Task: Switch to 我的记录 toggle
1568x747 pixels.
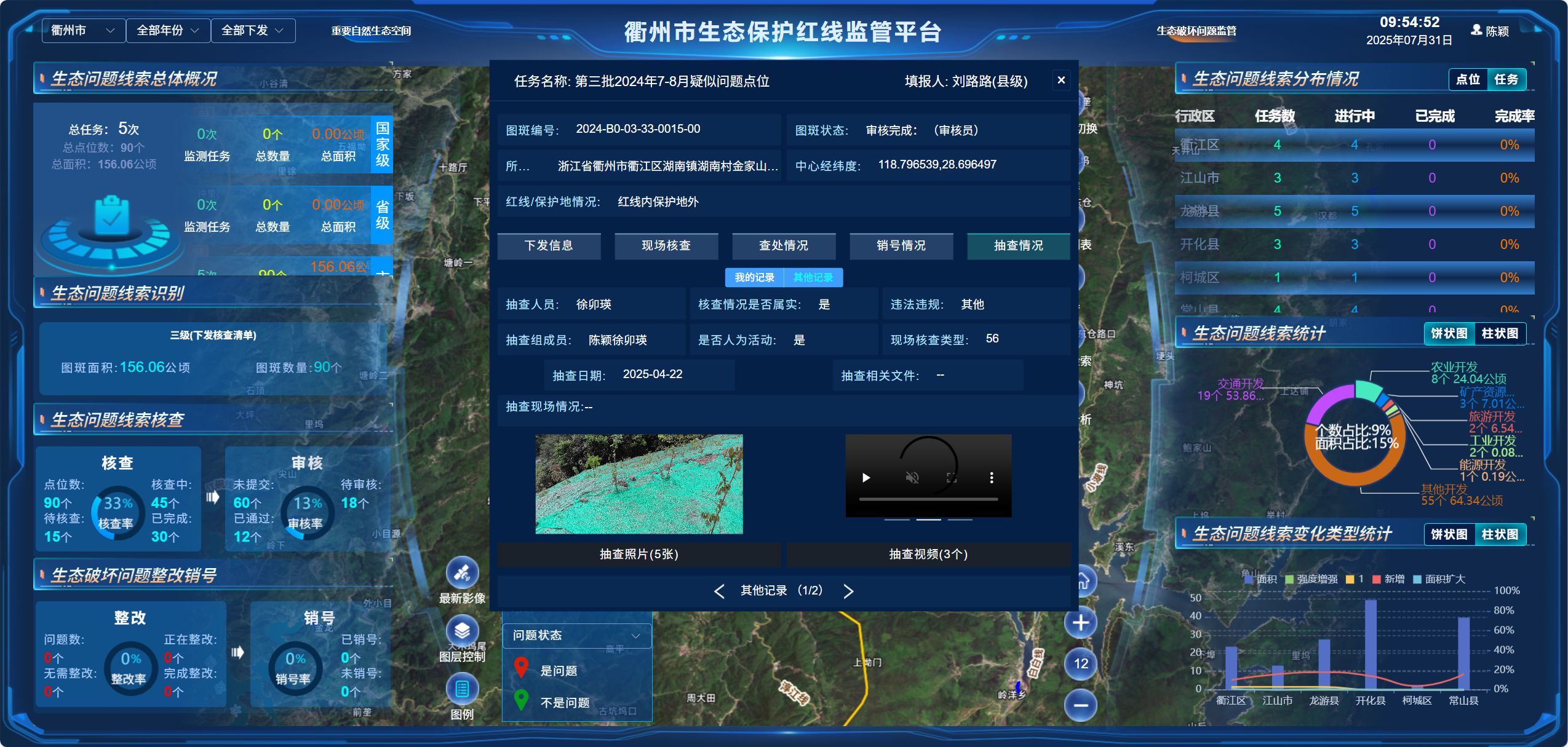Action: click(x=754, y=277)
